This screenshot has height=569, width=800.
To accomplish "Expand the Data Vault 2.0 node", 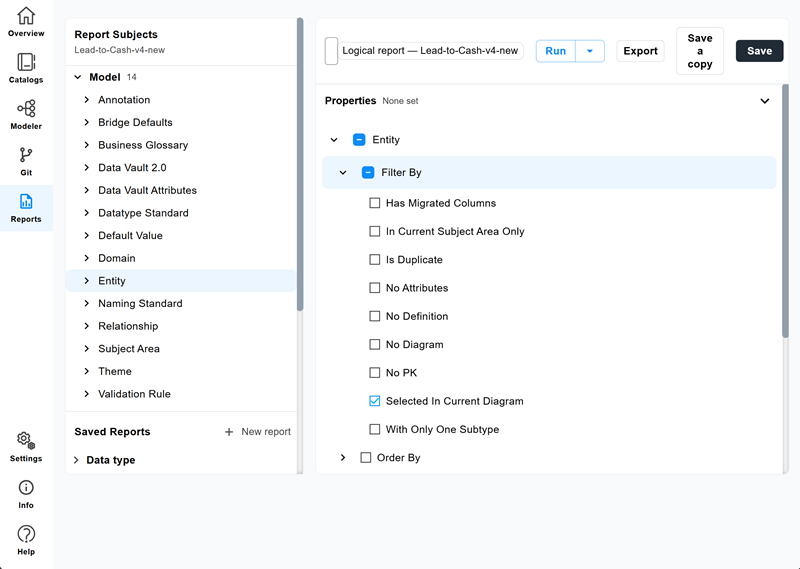I will 87,167.
